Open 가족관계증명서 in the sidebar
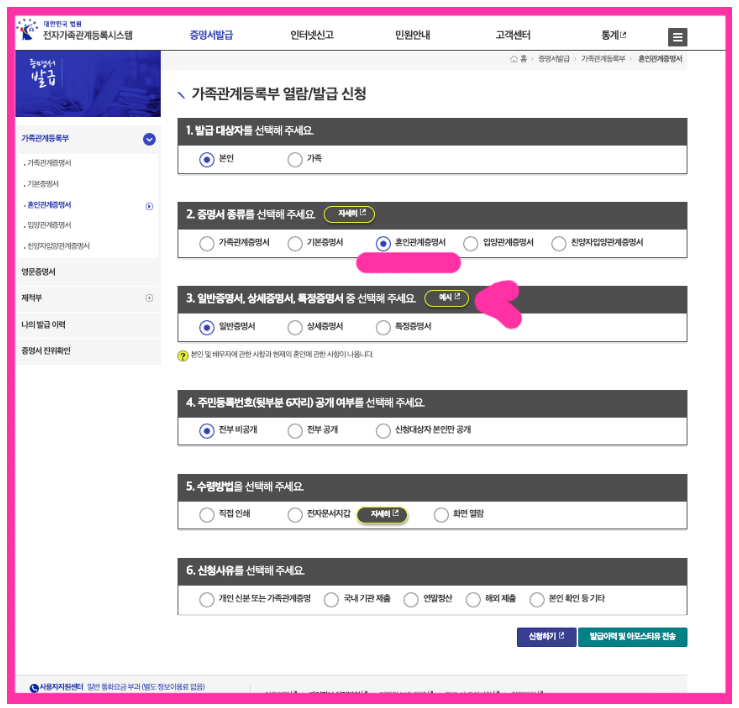 [49, 163]
